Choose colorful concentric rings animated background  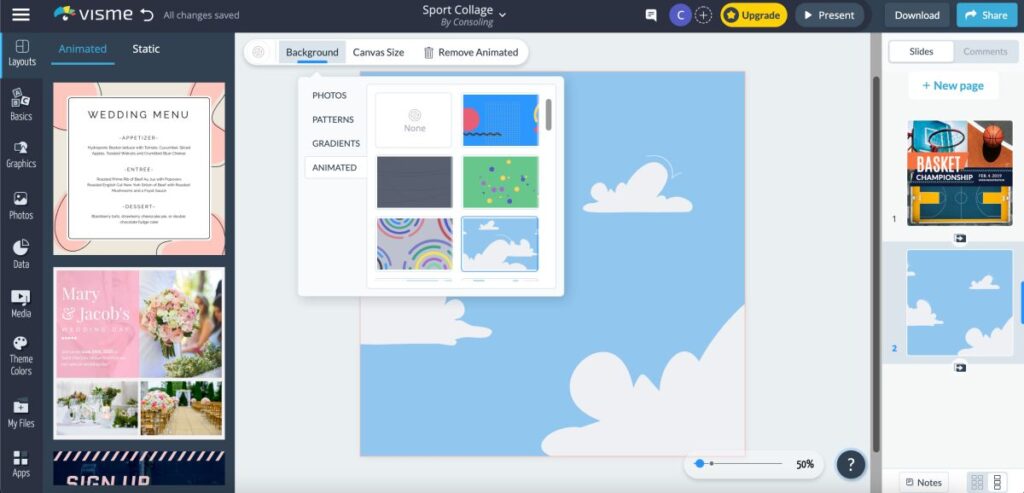click(414, 244)
